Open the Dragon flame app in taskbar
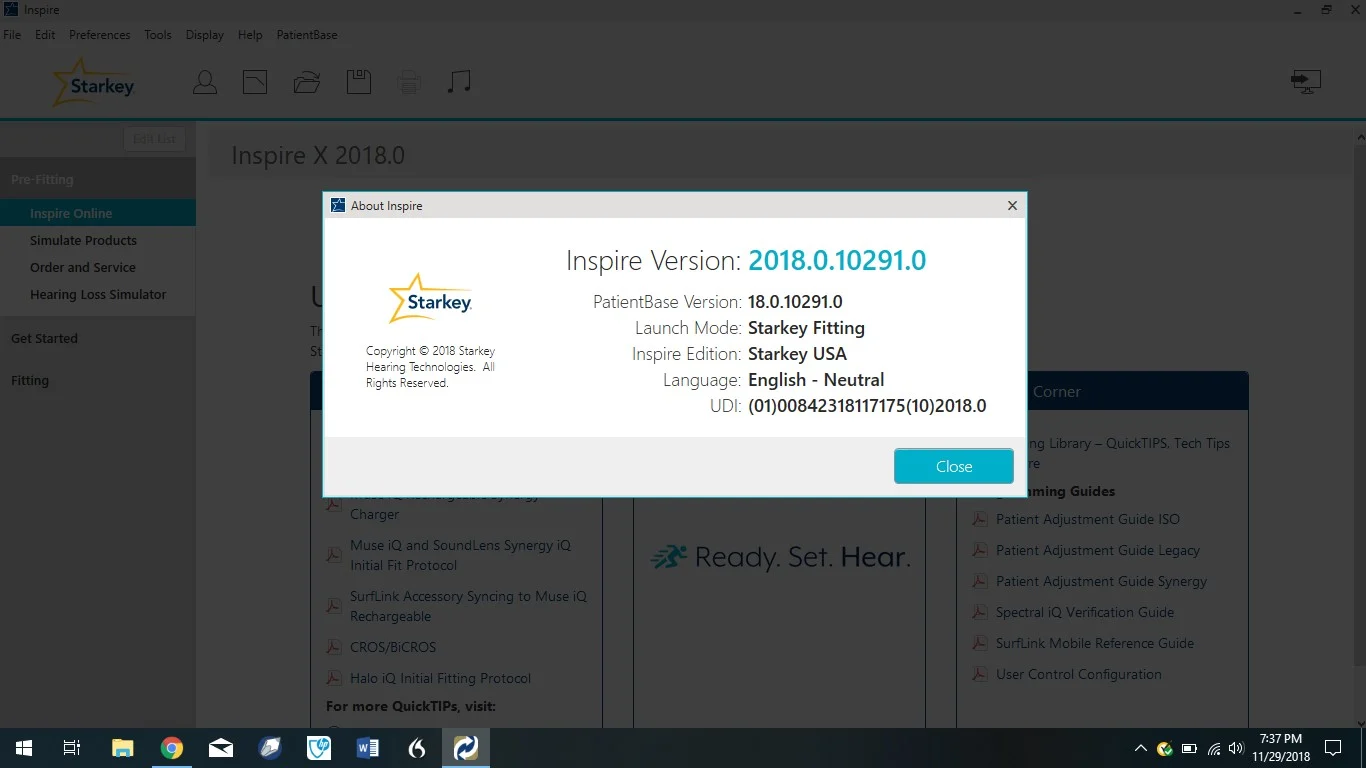Viewport: 1366px width, 768px height. coord(417,748)
